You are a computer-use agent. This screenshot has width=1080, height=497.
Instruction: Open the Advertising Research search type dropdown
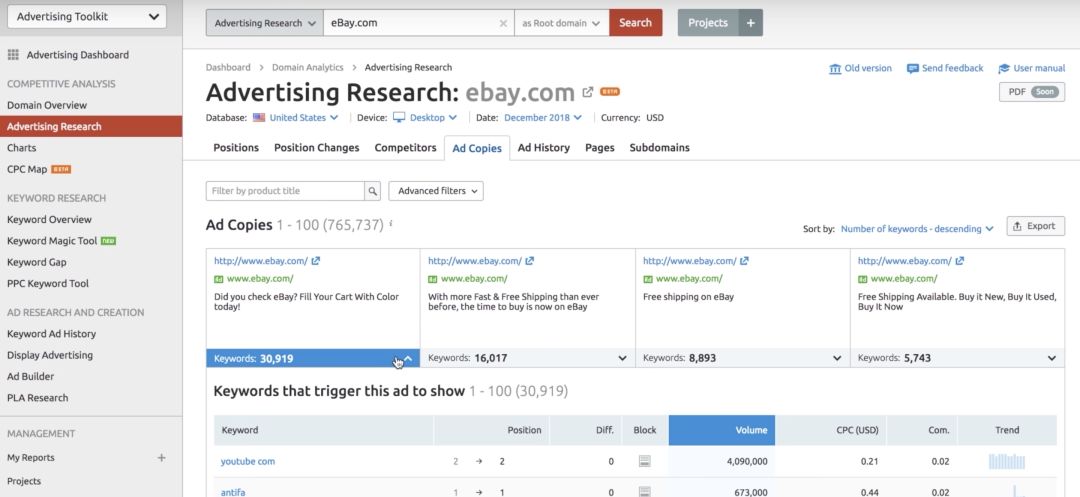point(264,23)
